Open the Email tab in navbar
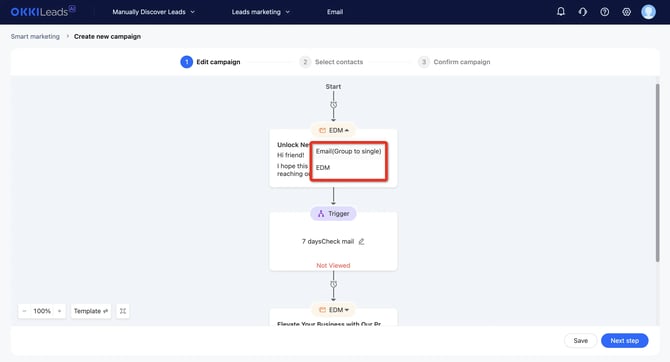The image size is (670, 362). [335, 12]
